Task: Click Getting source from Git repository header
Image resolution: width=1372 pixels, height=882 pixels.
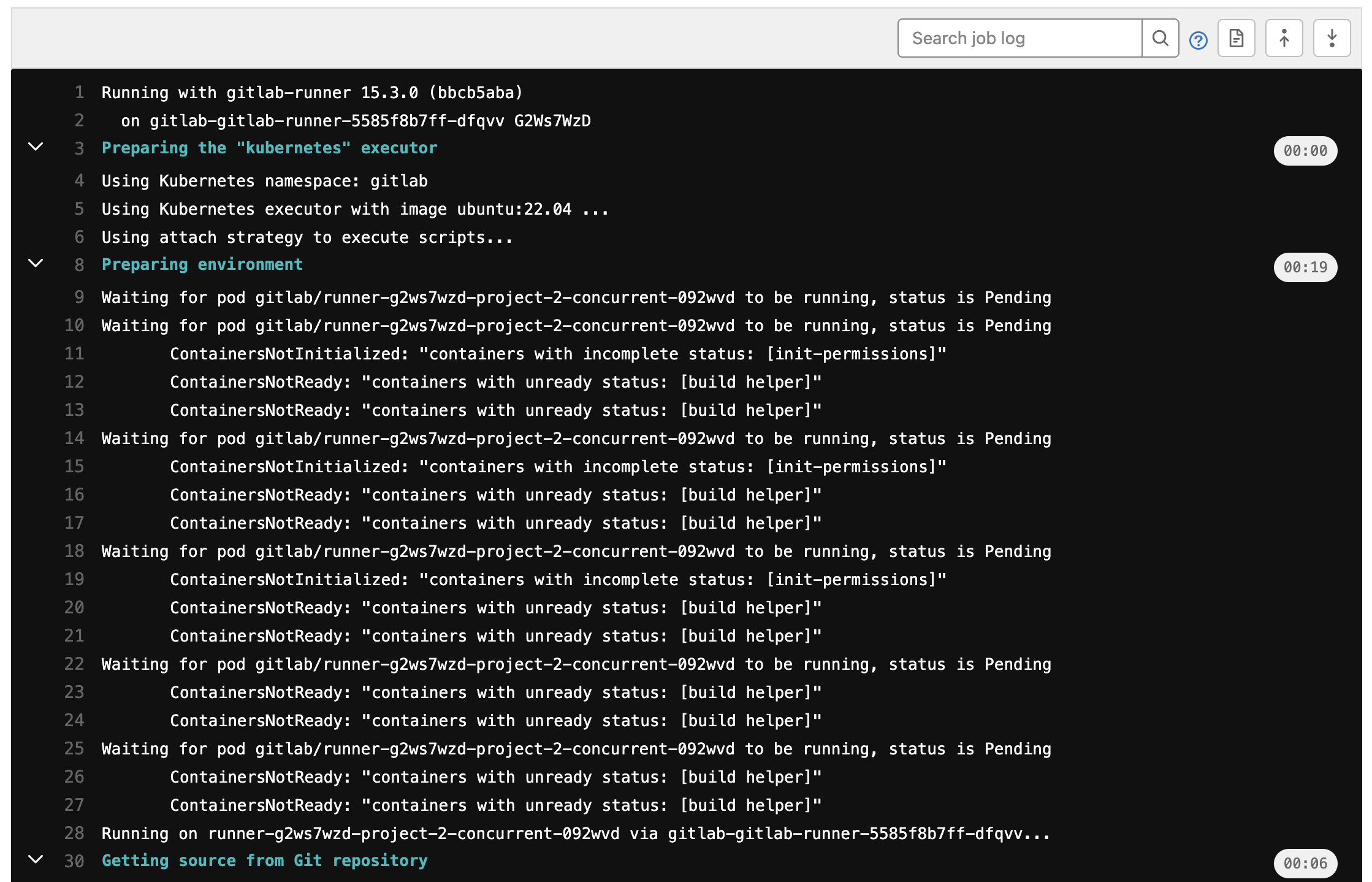Action: [264, 861]
